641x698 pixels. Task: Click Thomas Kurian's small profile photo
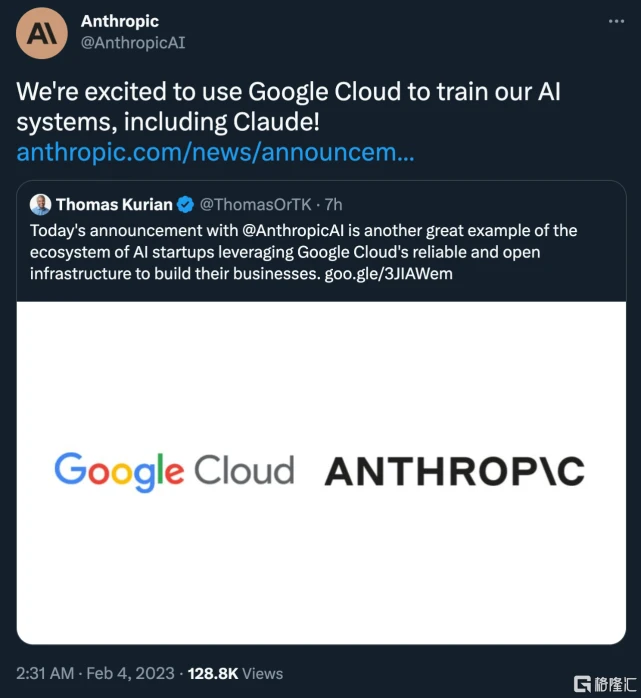40,204
